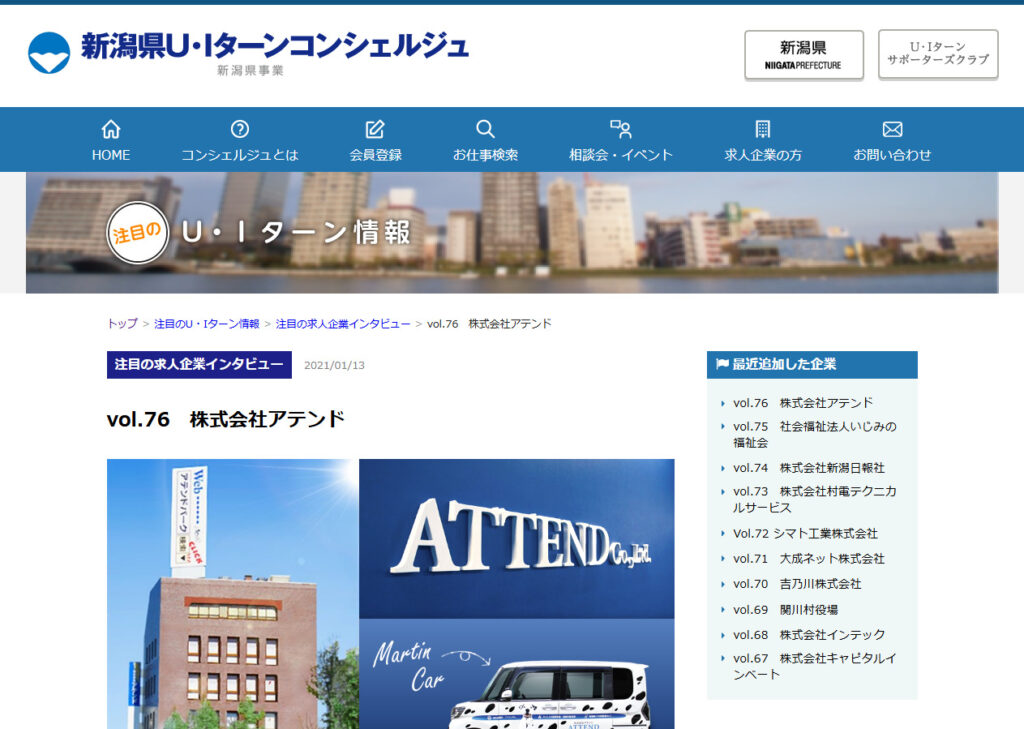Click the article title vol.76 株式会社アテンド
The image size is (1024, 729).
tap(226, 419)
